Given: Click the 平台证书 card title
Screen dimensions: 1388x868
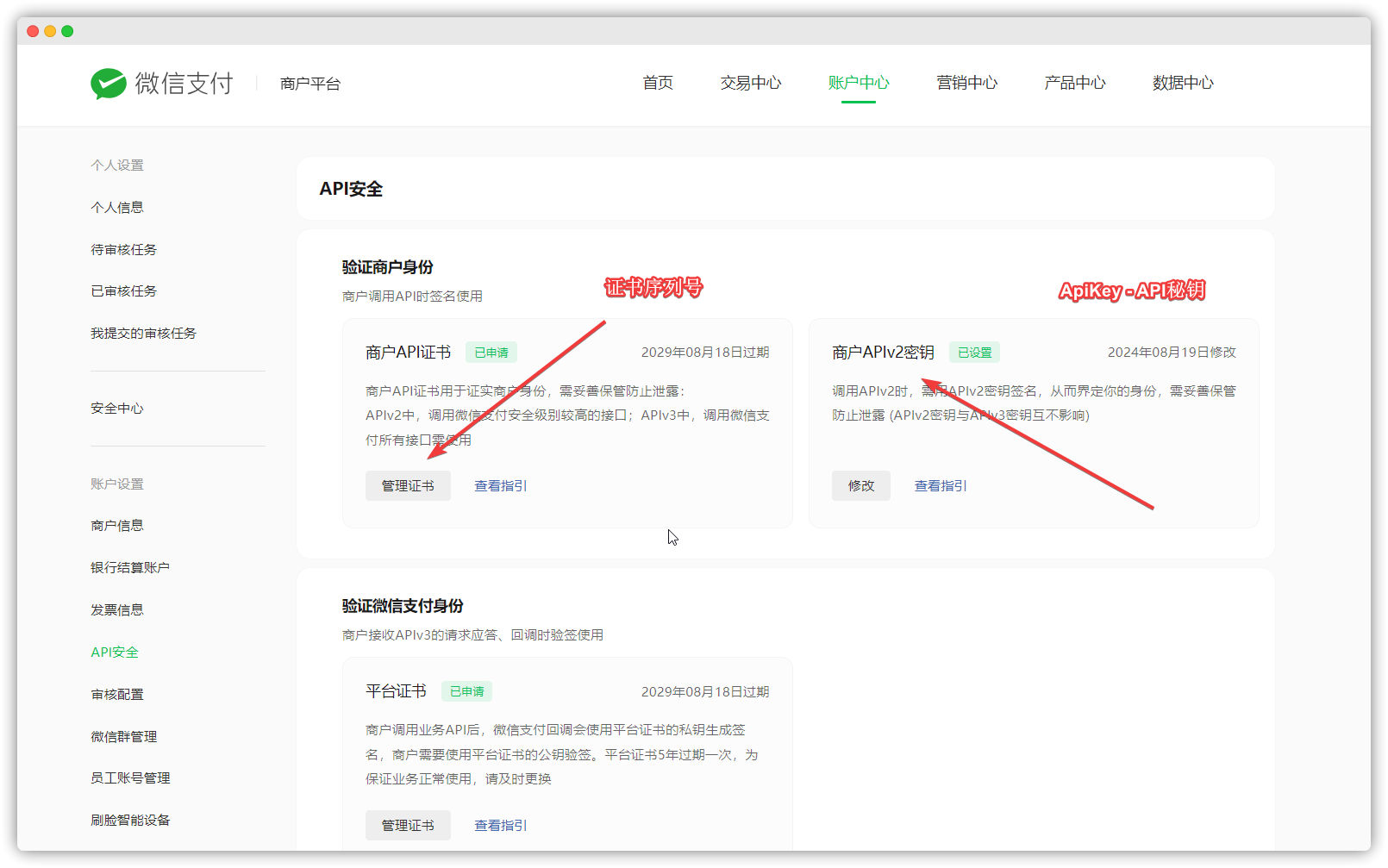Looking at the screenshot, I should coord(396,691).
